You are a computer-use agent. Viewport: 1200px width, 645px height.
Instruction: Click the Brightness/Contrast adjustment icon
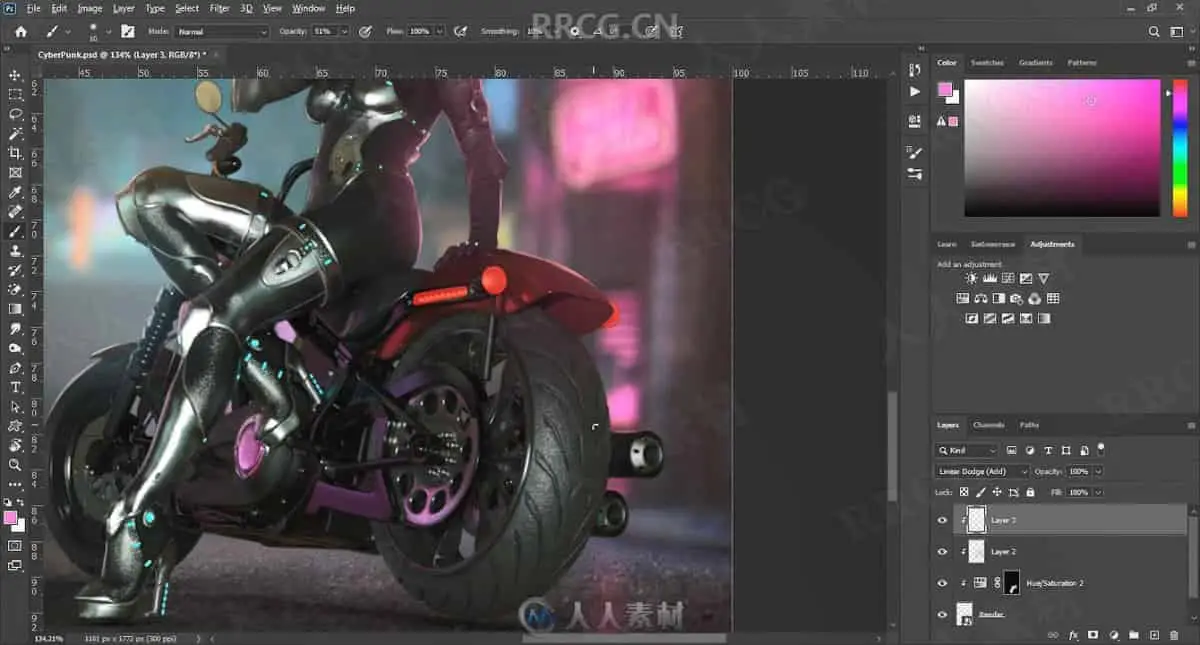(x=971, y=278)
